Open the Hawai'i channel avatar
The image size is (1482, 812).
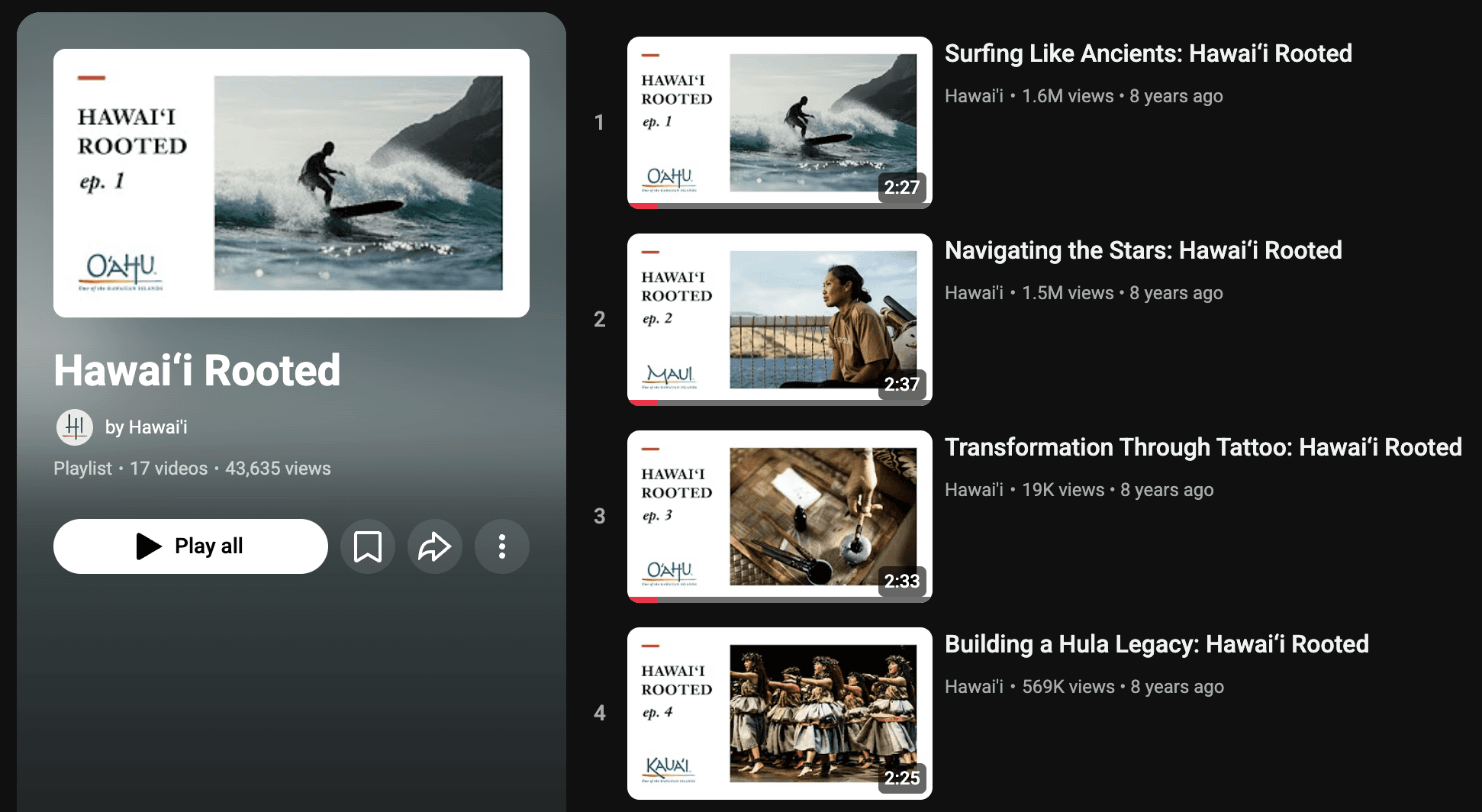(x=75, y=427)
